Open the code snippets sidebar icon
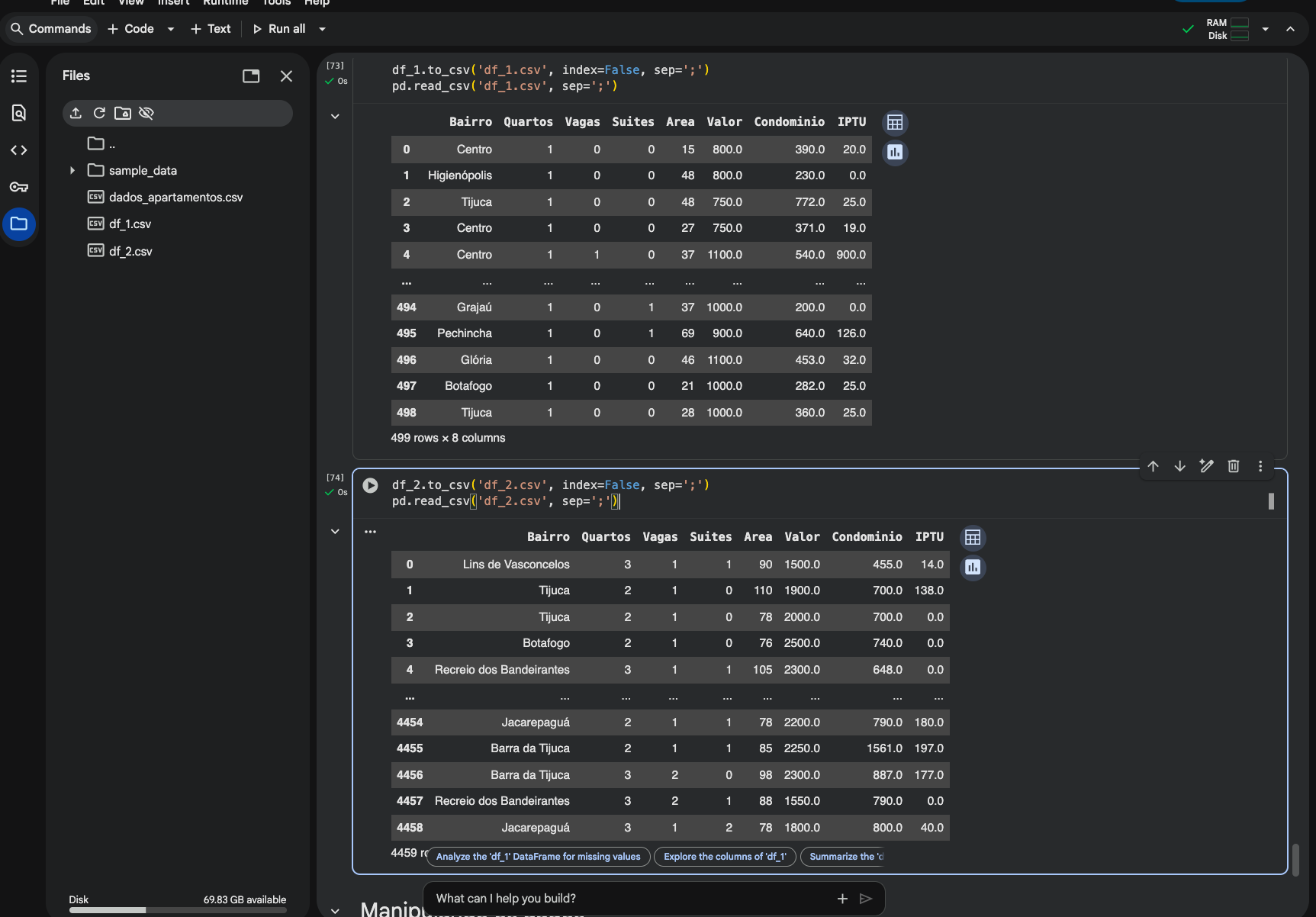The height and width of the screenshot is (917, 1316). pyautogui.click(x=19, y=150)
